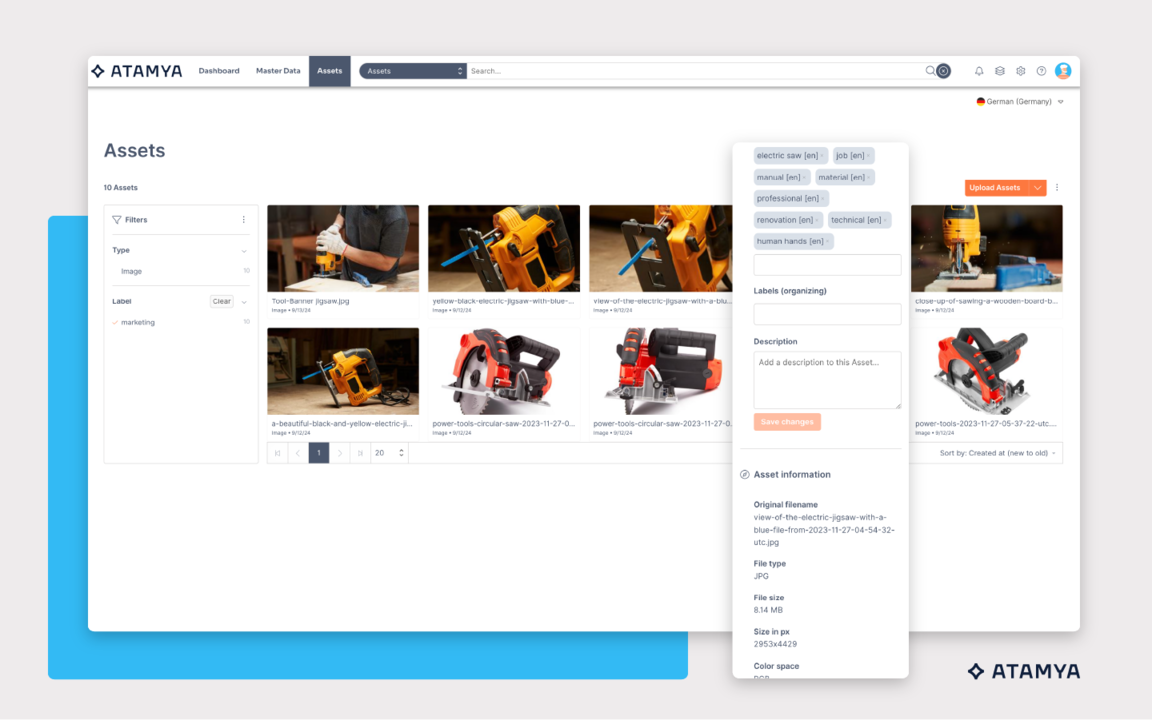
Task: Click the '10 Assets' count text
Action: pos(120,188)
